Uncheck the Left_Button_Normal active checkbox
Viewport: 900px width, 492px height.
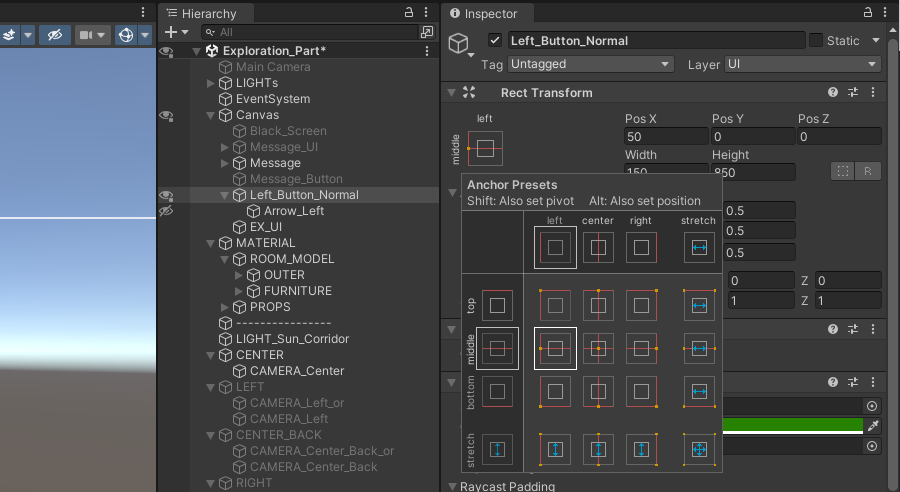click(494, 41)
